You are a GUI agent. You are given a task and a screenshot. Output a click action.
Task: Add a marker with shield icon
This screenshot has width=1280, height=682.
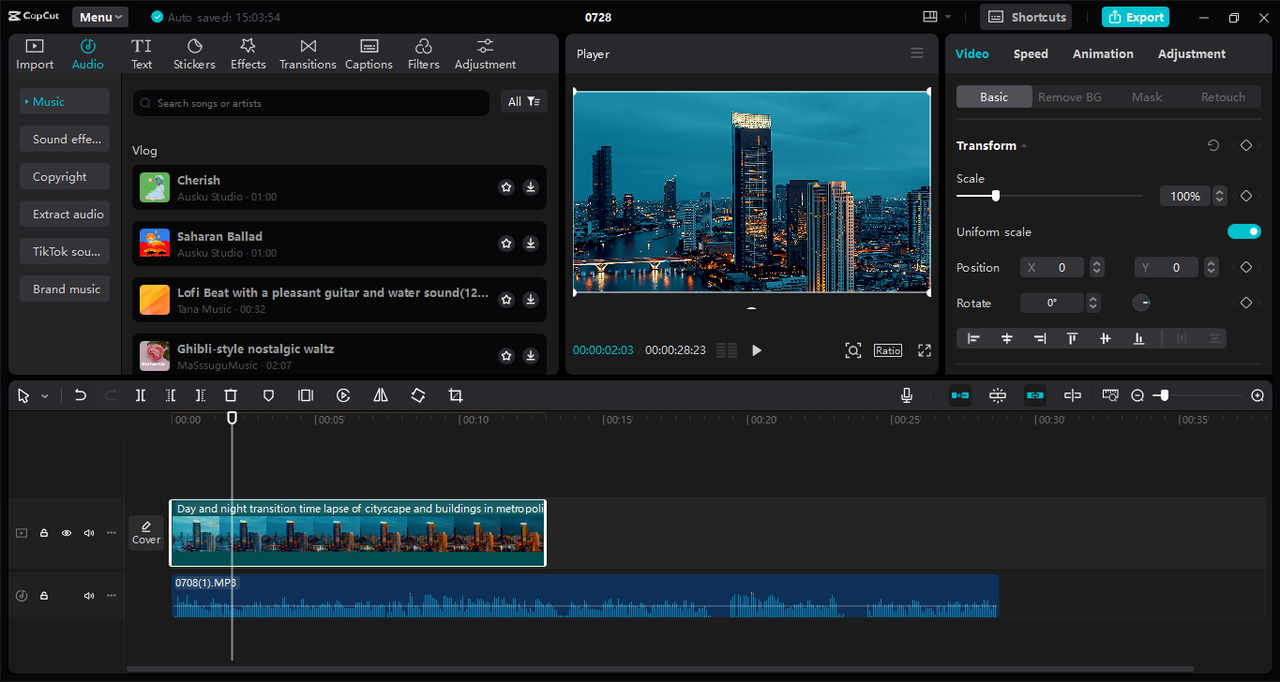268,396
